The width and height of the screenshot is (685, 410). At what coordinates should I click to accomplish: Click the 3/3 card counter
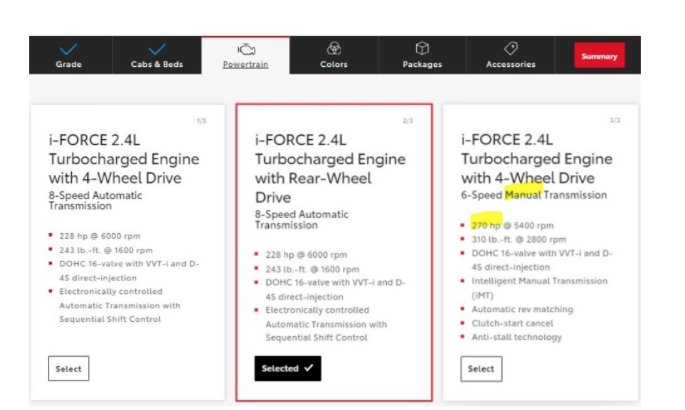pos(615,120)
